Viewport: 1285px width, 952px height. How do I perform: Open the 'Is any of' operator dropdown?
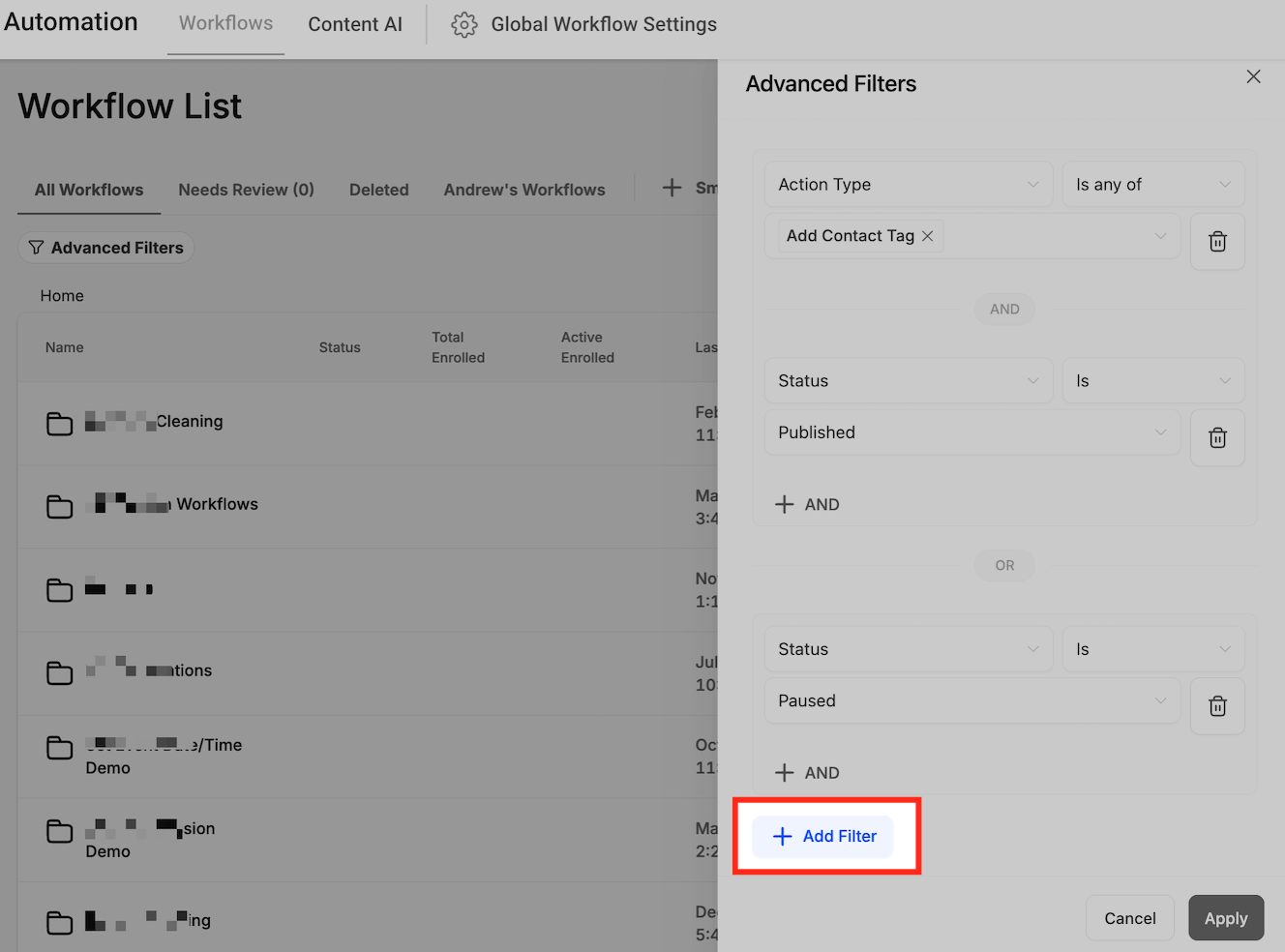tap(1153, 185)
